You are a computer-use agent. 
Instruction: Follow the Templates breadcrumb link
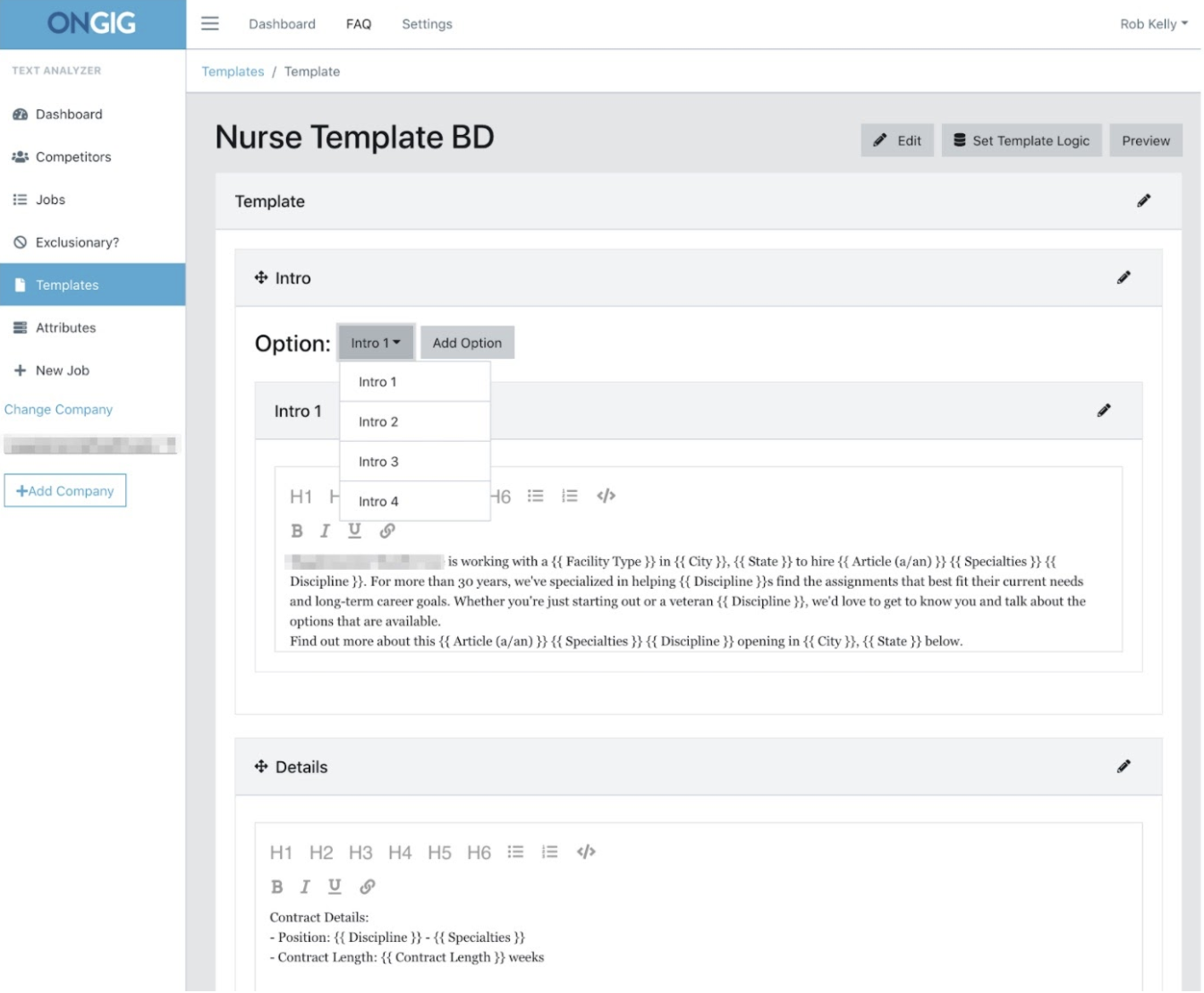pos(233,71)
